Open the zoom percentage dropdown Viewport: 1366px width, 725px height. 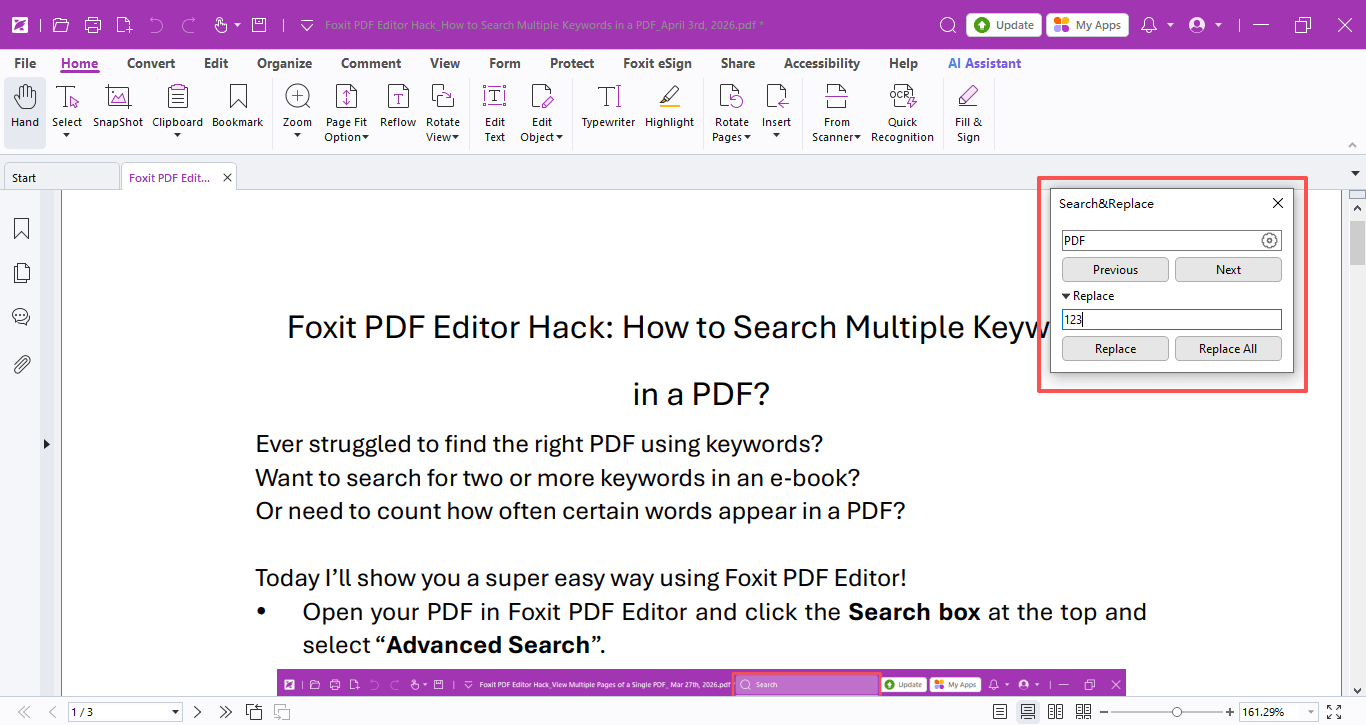[1312, 712]
